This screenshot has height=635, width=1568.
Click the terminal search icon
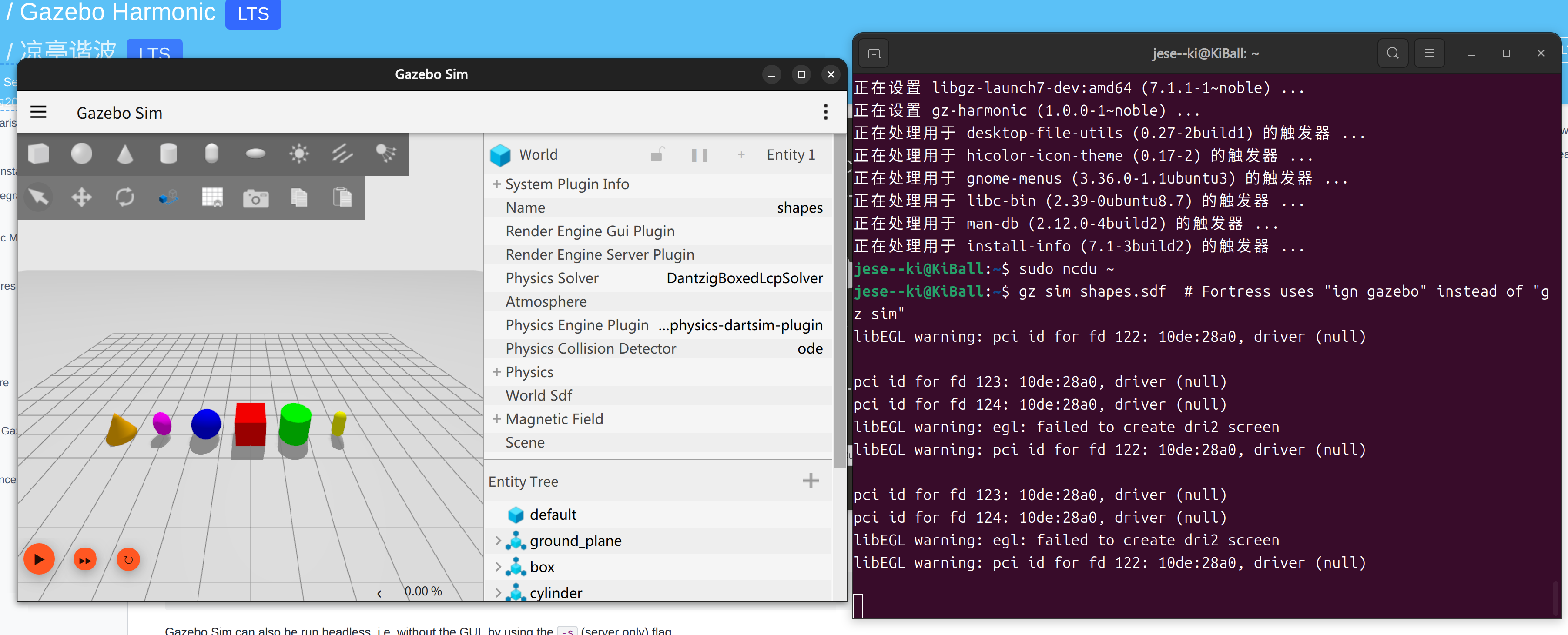pos(1392,53)
